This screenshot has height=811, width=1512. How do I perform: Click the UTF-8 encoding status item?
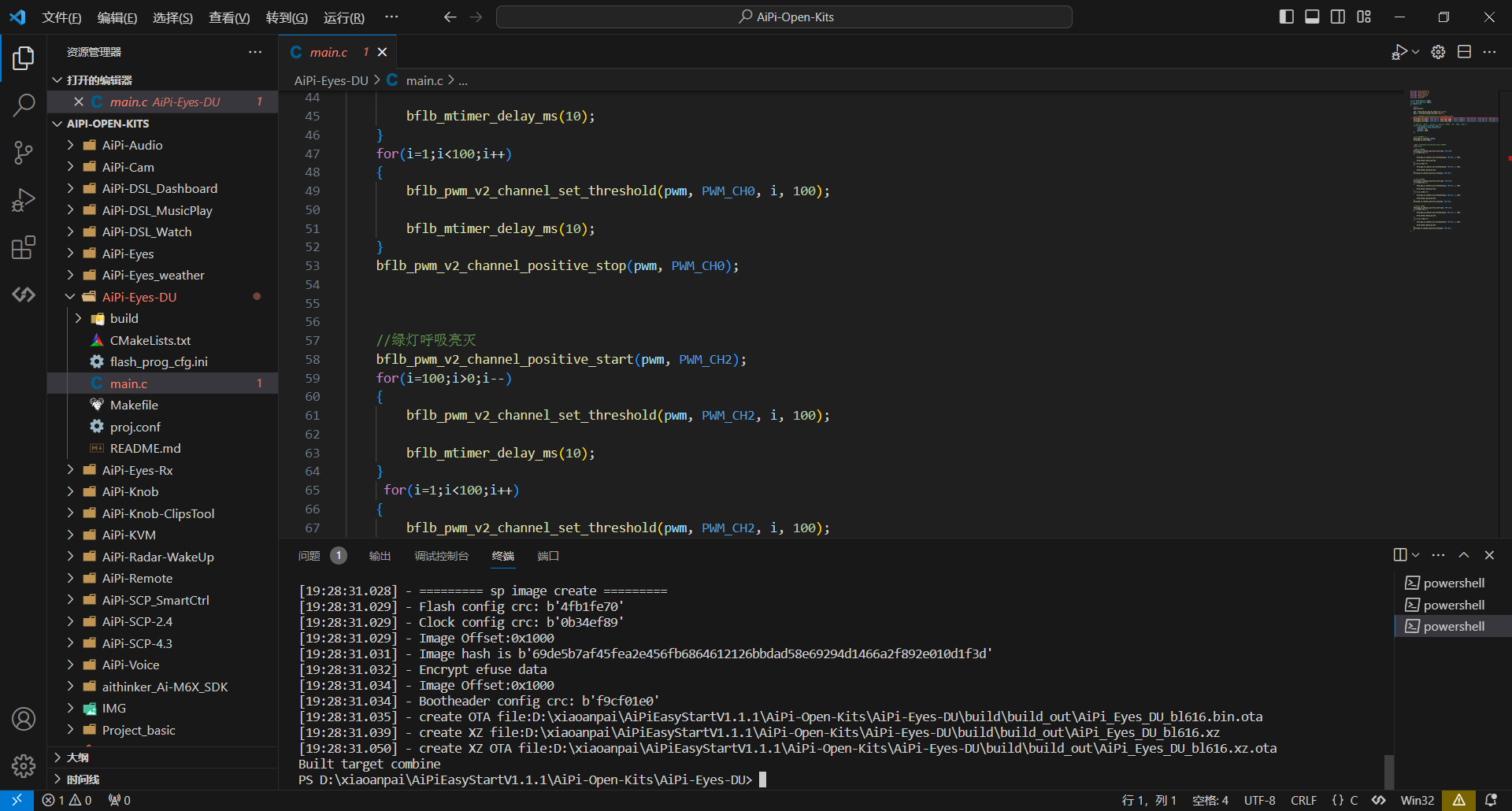pyautogui.click(x=1259, y=800)
